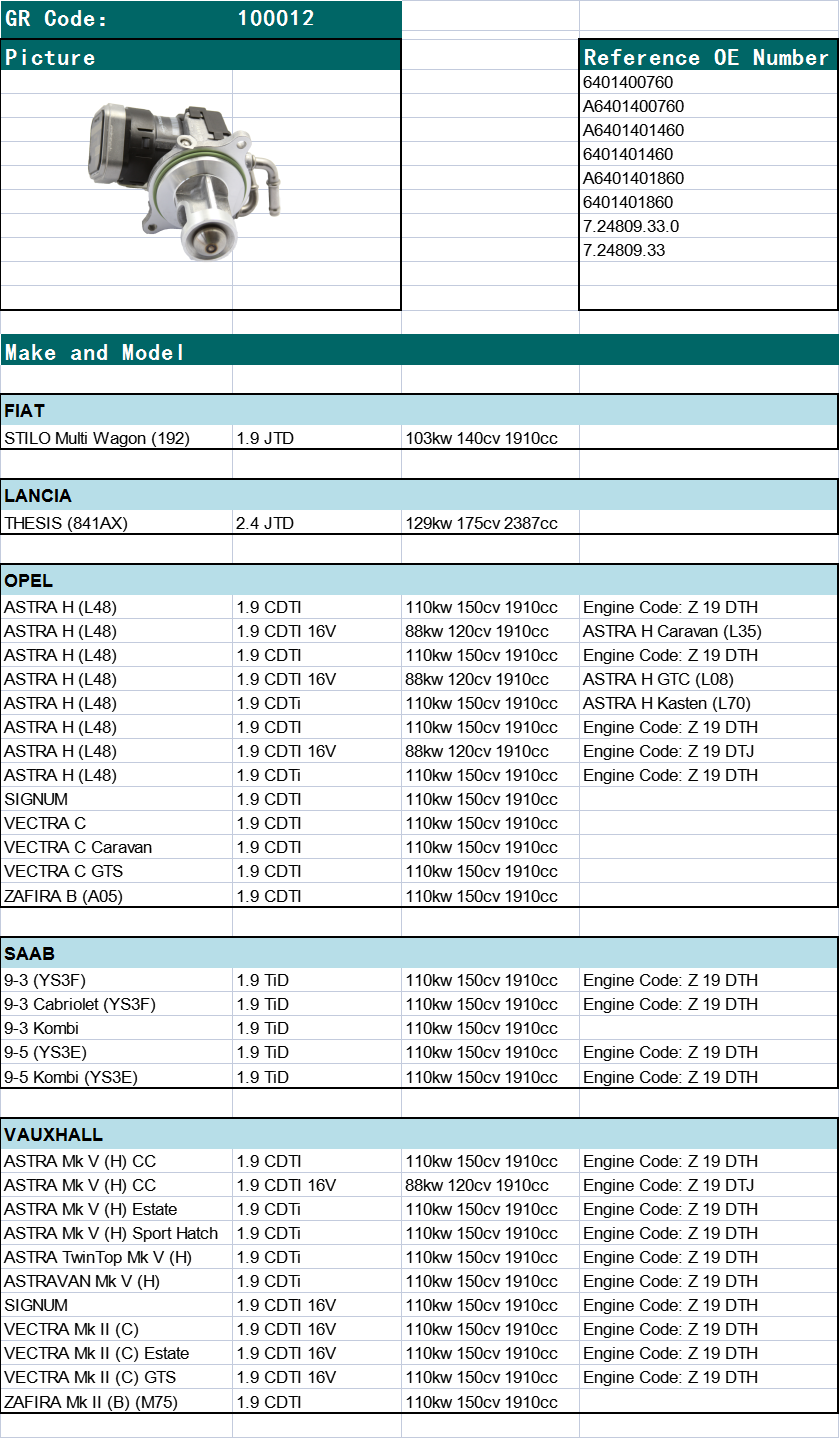Select '129kw 175cv 2387cc' power cell
Viewport: 839px width, 1438px height.
(x=481, y=523)
